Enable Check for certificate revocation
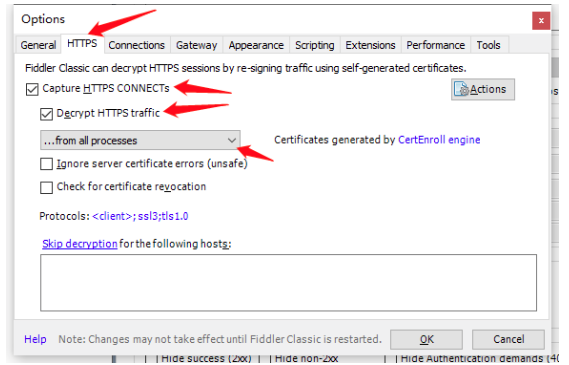 coord(46,188)
